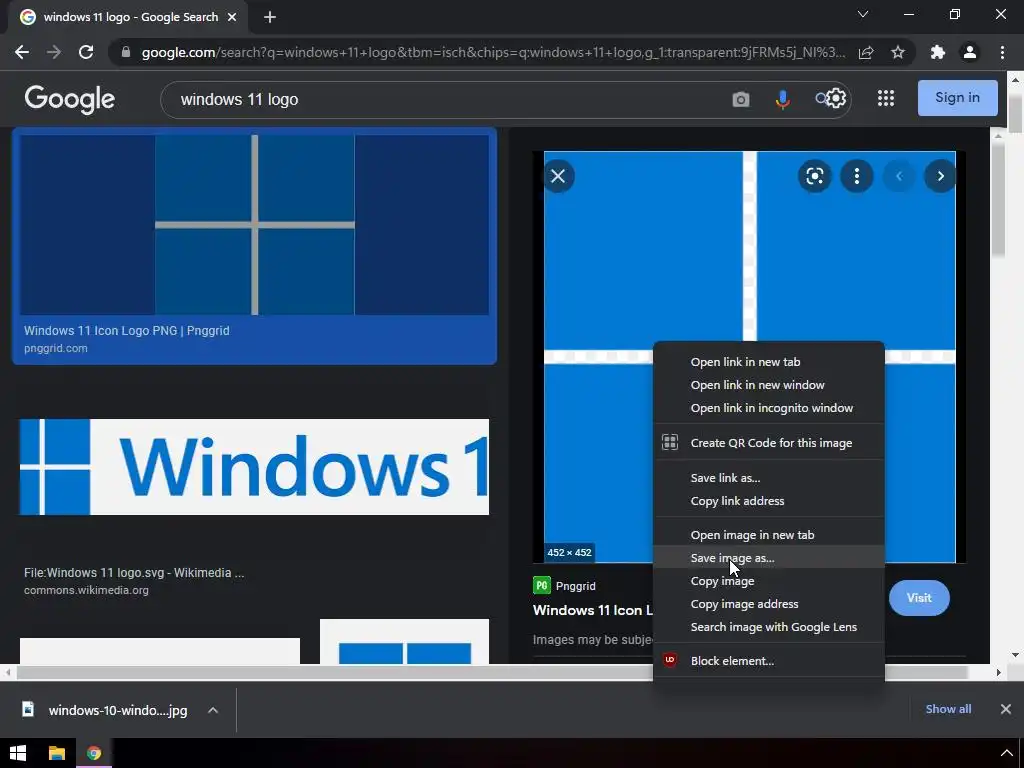Go to next image arrow
The height and width of the screenshot is (768, 1024).
tap(940, 176)
